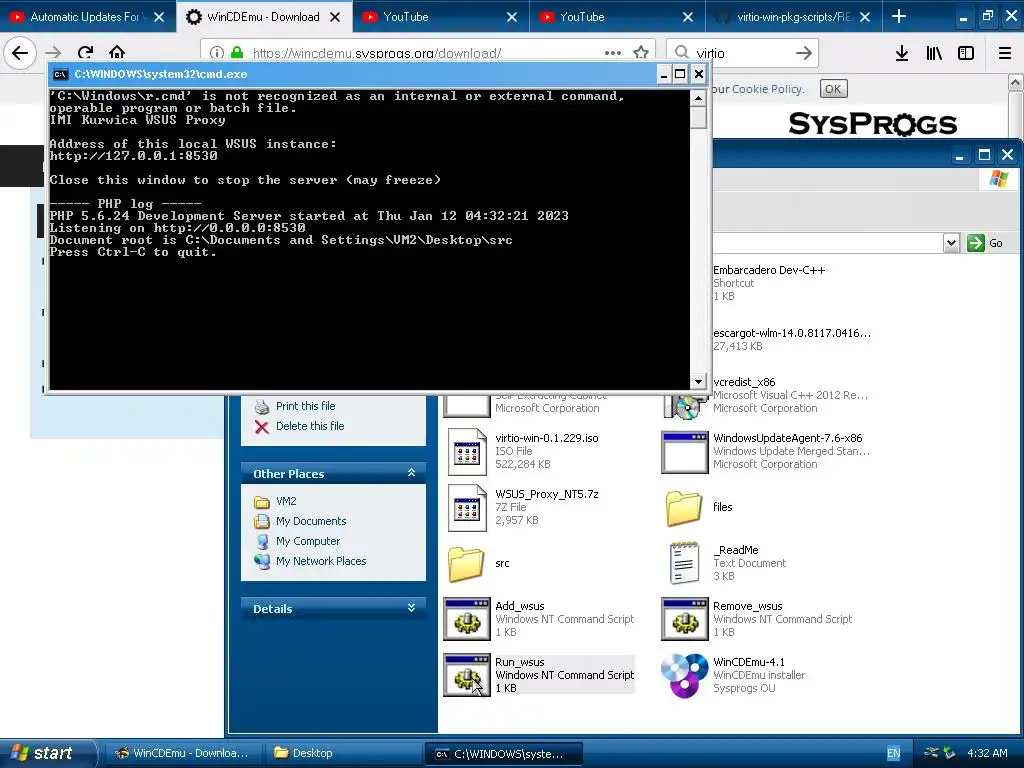Click the Delete this file red X icon
1024x768 pixels.
point(262,426)
